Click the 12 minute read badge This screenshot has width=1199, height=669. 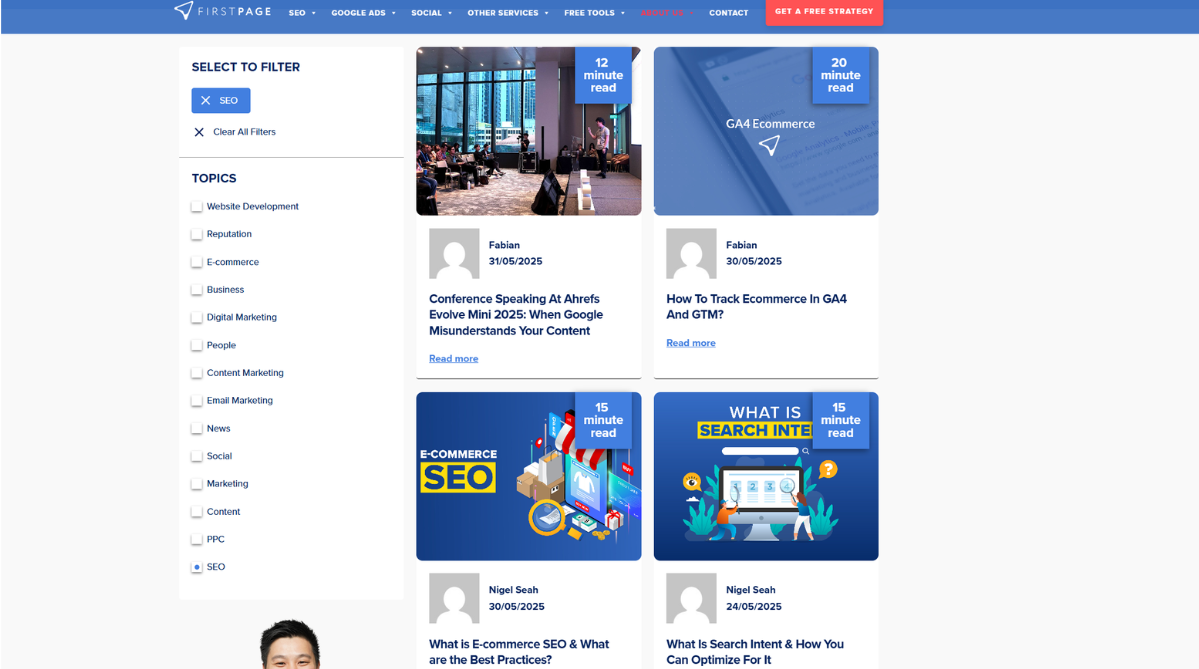pos(603,75)
